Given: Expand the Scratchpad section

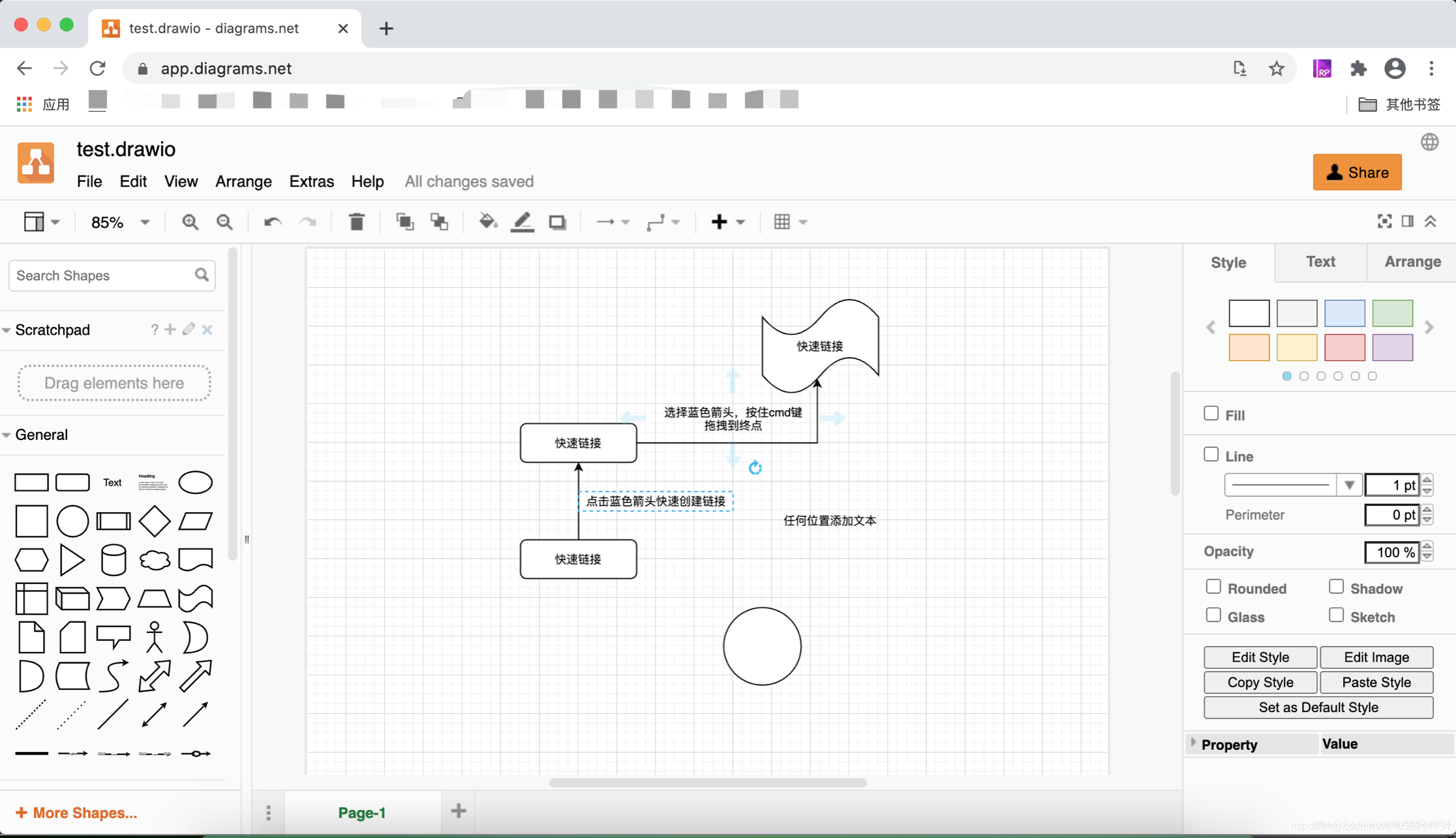Looking at the screenshot, I should click(7, 330).
